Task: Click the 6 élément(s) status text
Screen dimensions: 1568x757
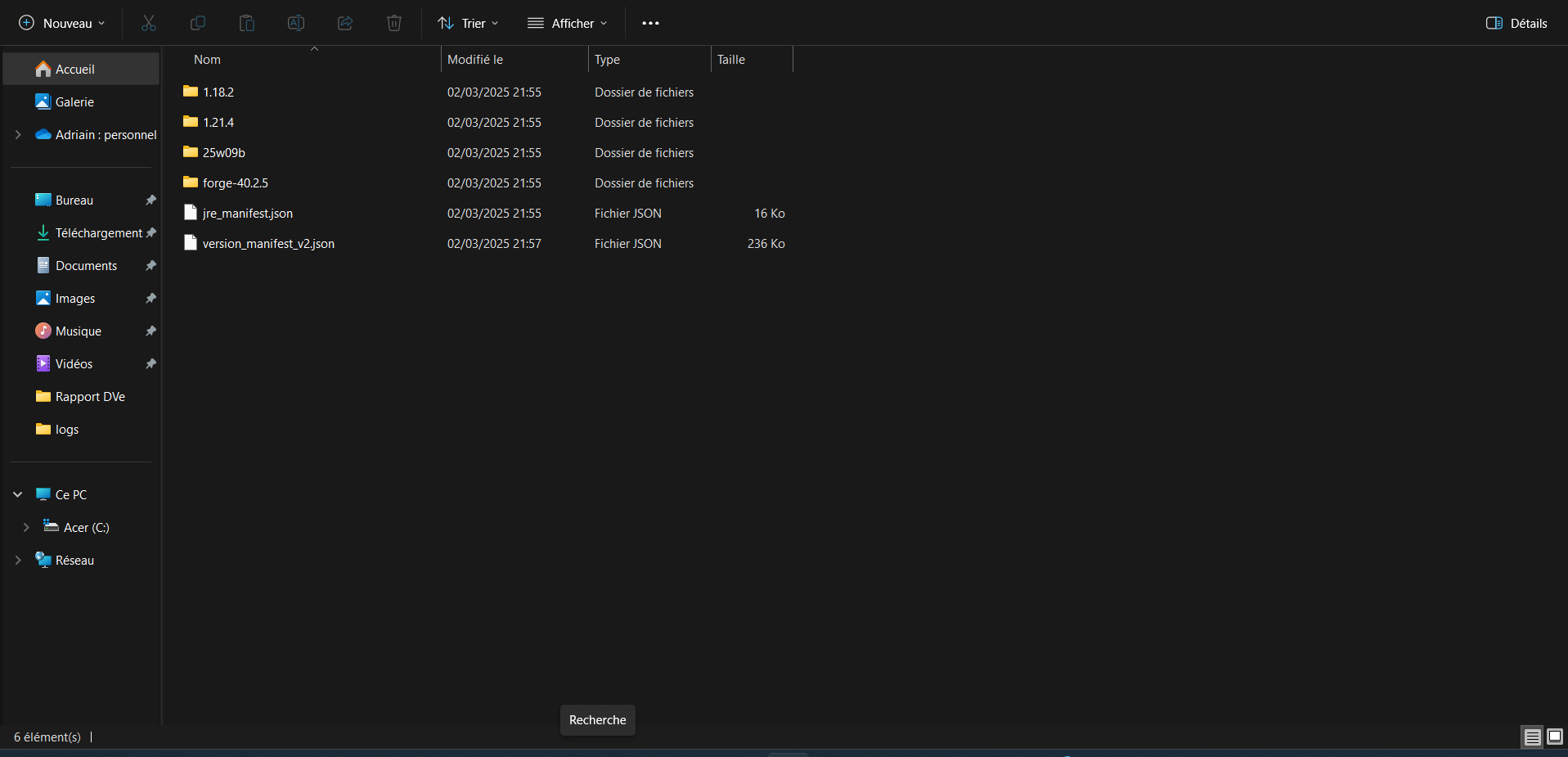Action: [x=47, y=737]
